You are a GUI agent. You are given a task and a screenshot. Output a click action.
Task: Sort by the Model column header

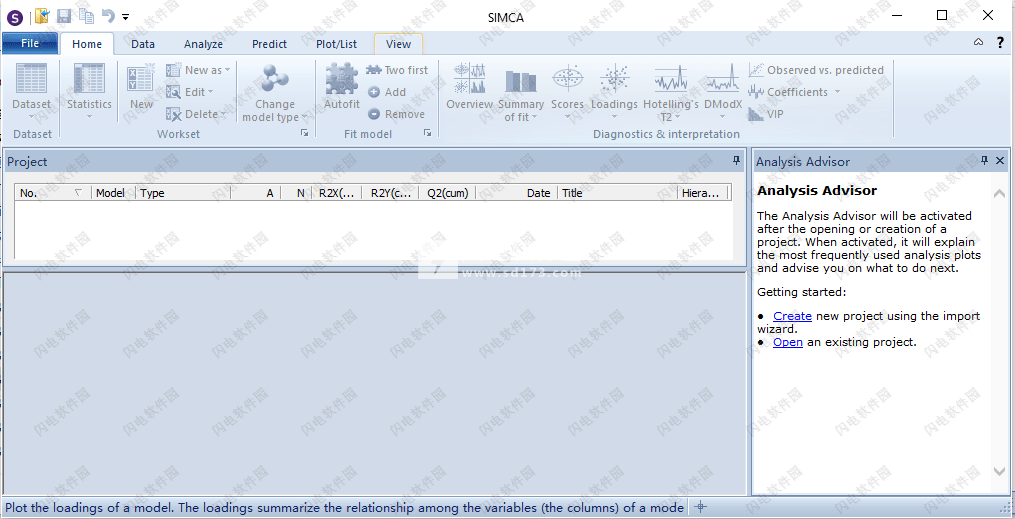point(113,193)
